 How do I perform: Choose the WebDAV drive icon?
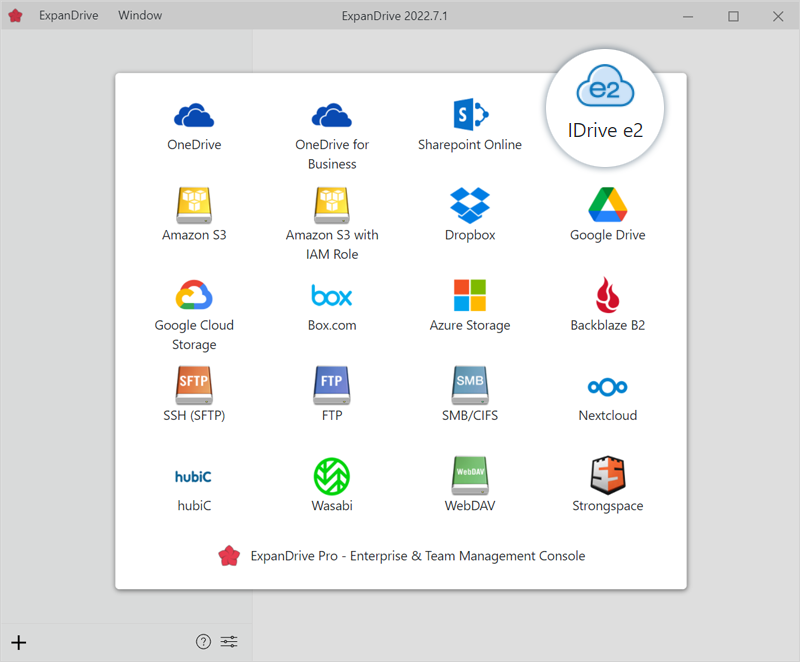click(x=470, y=475)
